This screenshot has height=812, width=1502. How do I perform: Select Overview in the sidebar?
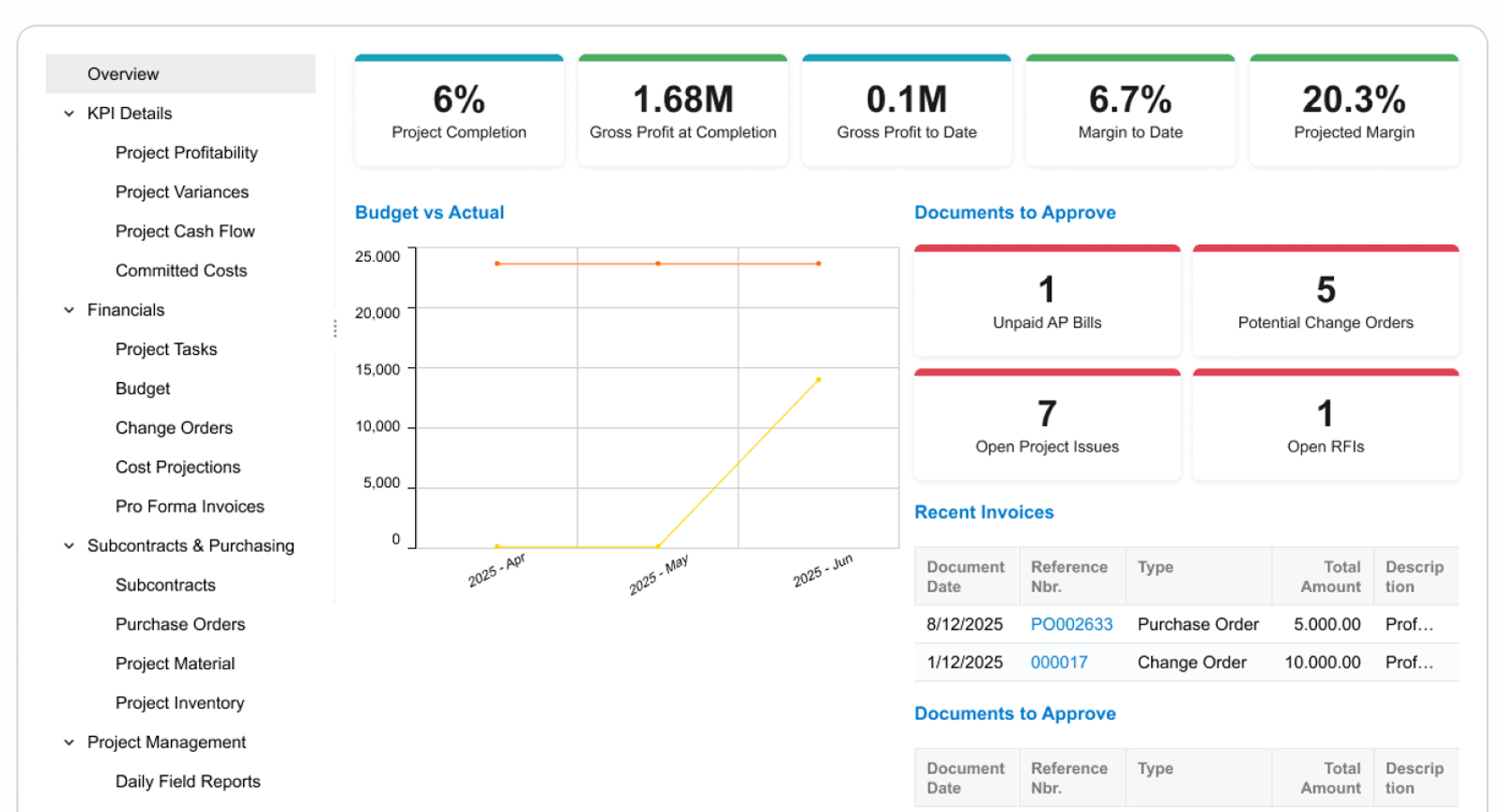(123, 74)
